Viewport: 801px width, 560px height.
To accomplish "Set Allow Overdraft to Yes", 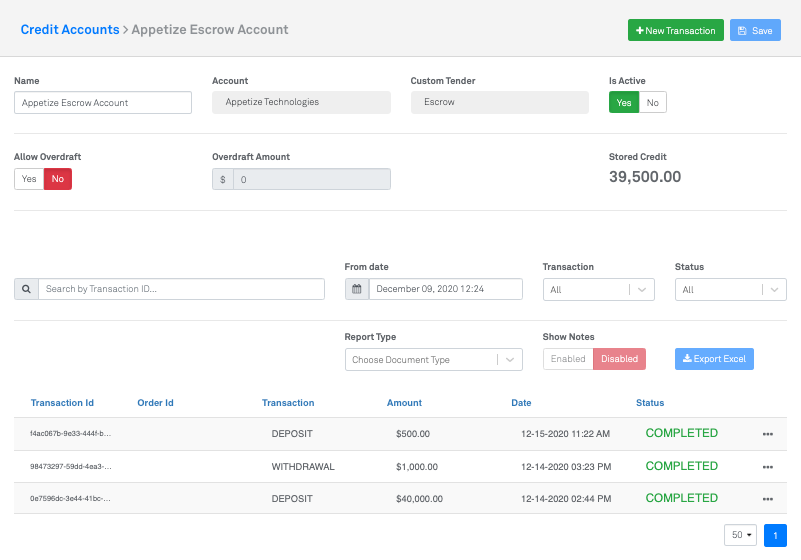I will pyautogui.click(x=29, y=179).
